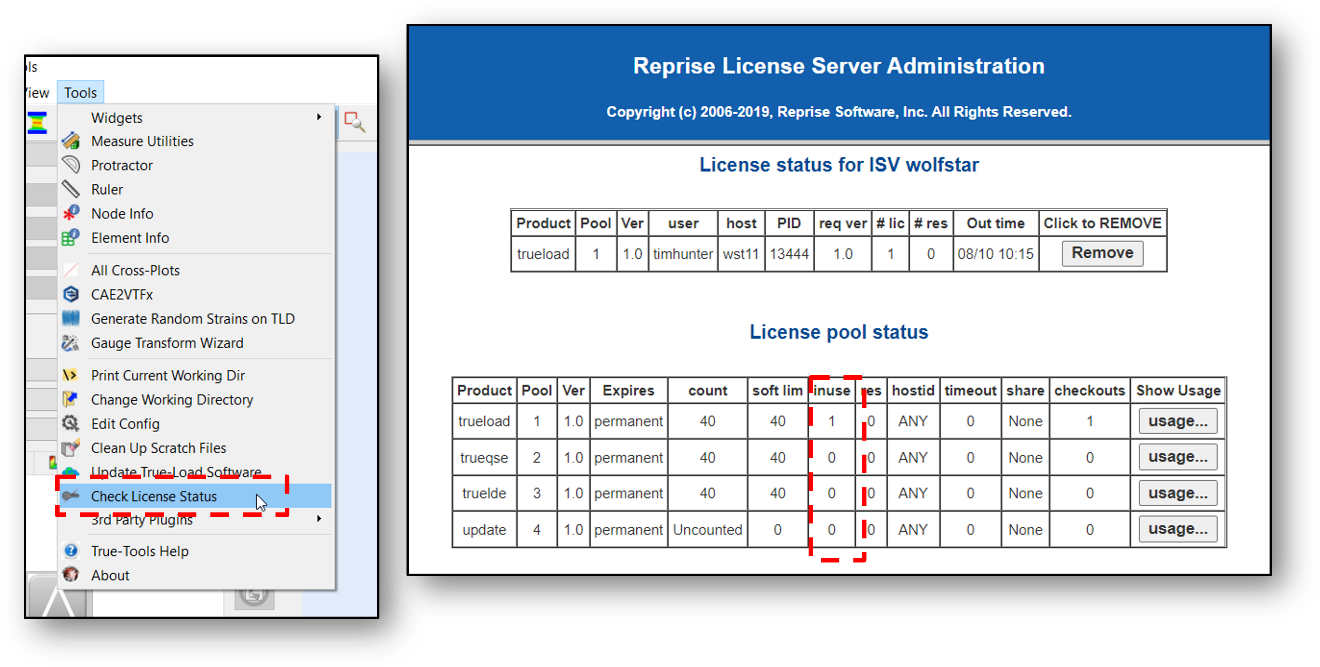The image size is (1320, 667).
Task: Click the Node Info icon
Action: [71, 213]
